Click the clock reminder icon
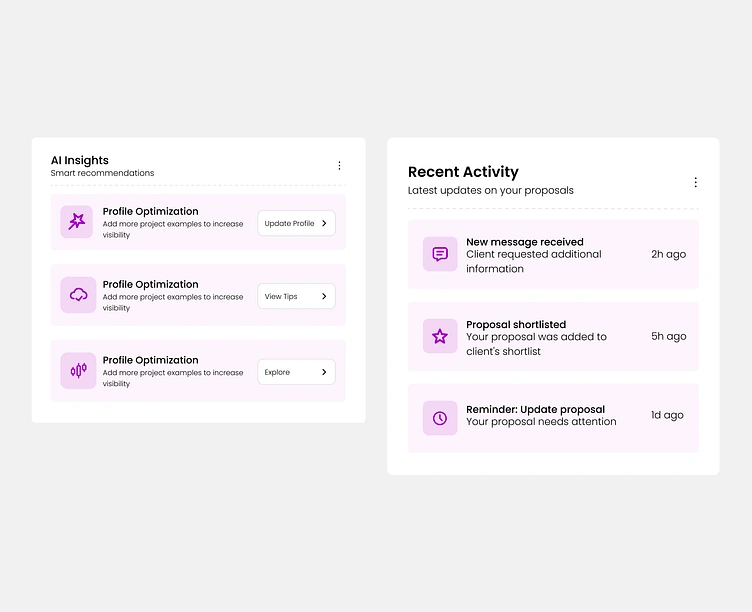This screenshot has height=612, width=752. (x=440, y=418)
